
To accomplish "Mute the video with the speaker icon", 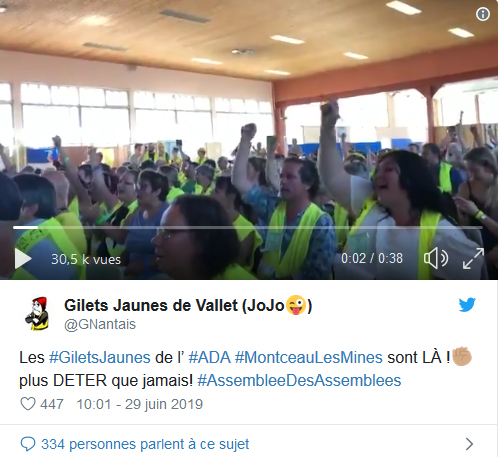I will tap(436, 258).
